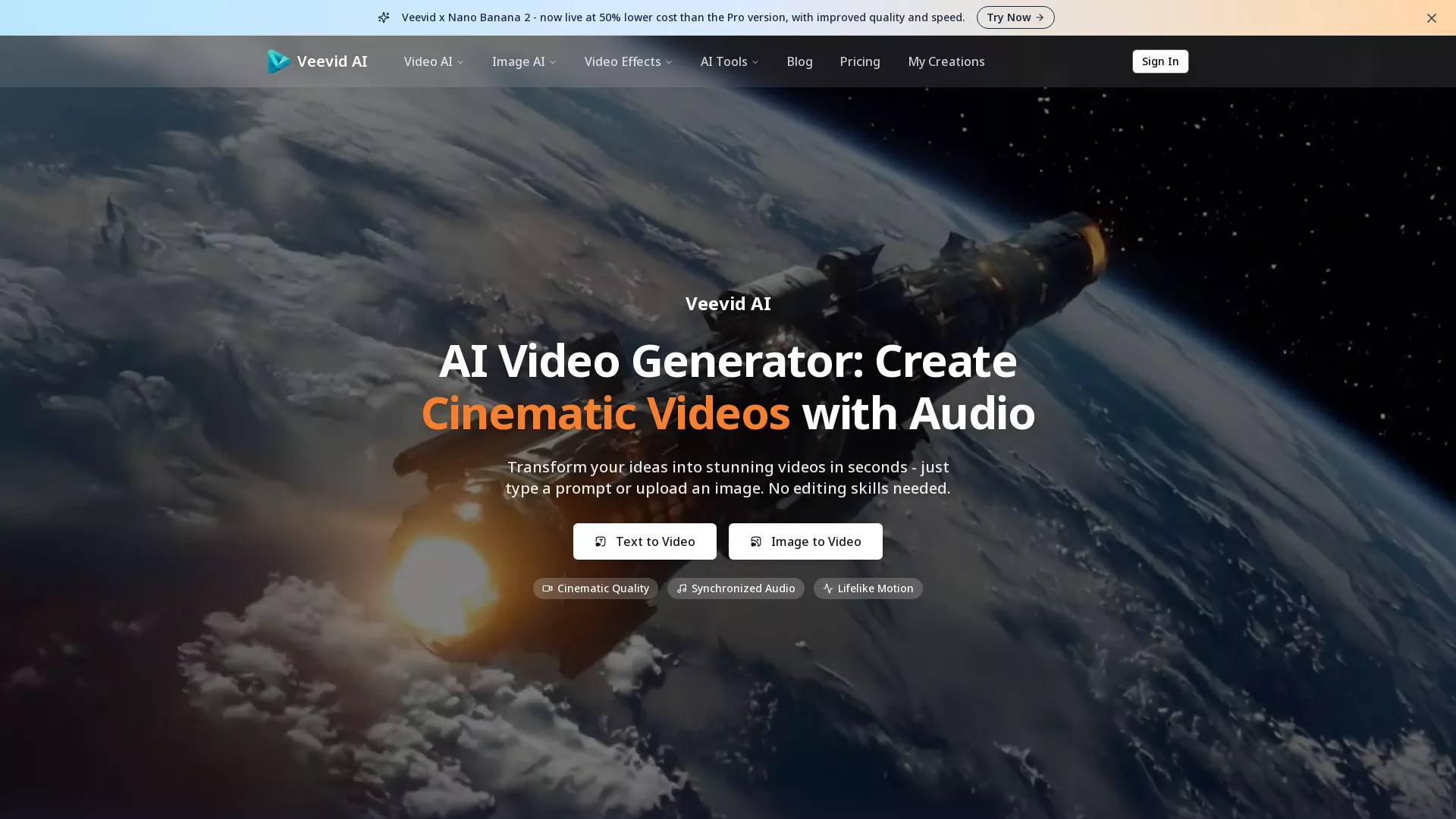
Task: Open the AI Tools dropdown
Action: 729,61
